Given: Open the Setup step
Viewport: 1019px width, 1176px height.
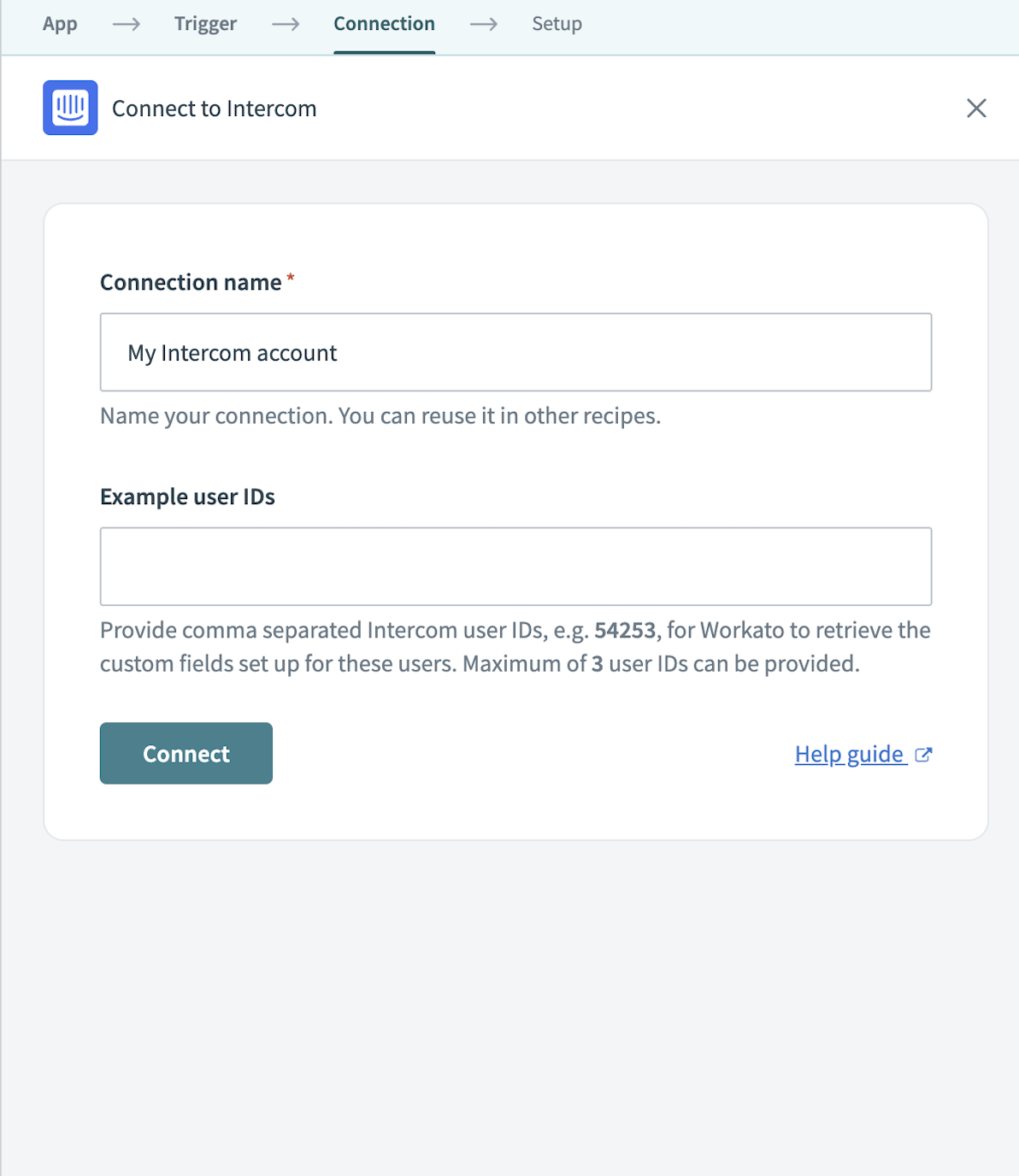Looking at the screenshot, I should point(557,24).
